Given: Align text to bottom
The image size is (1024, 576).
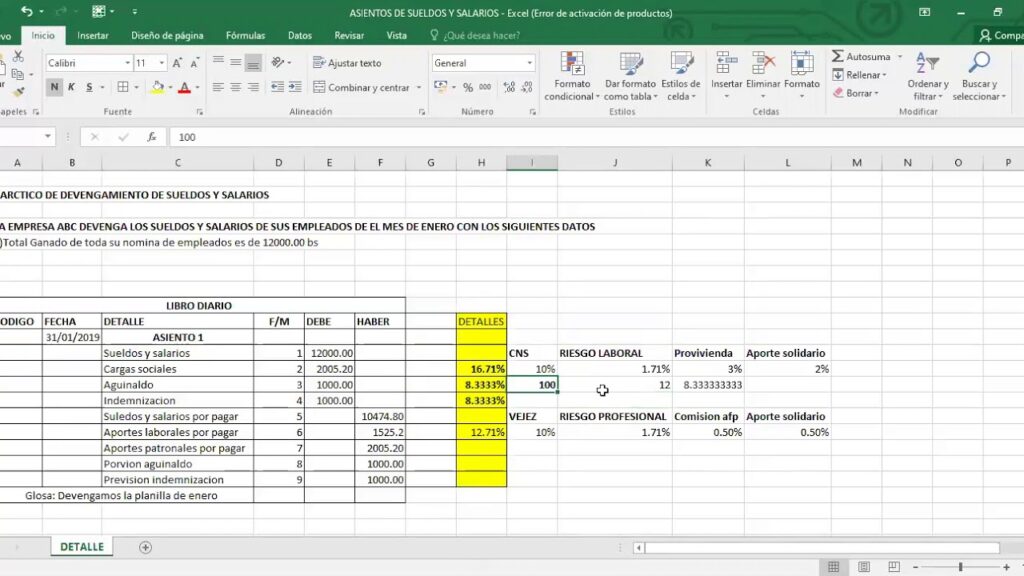Looking at the screenshot, I should [x=253, y=62].
